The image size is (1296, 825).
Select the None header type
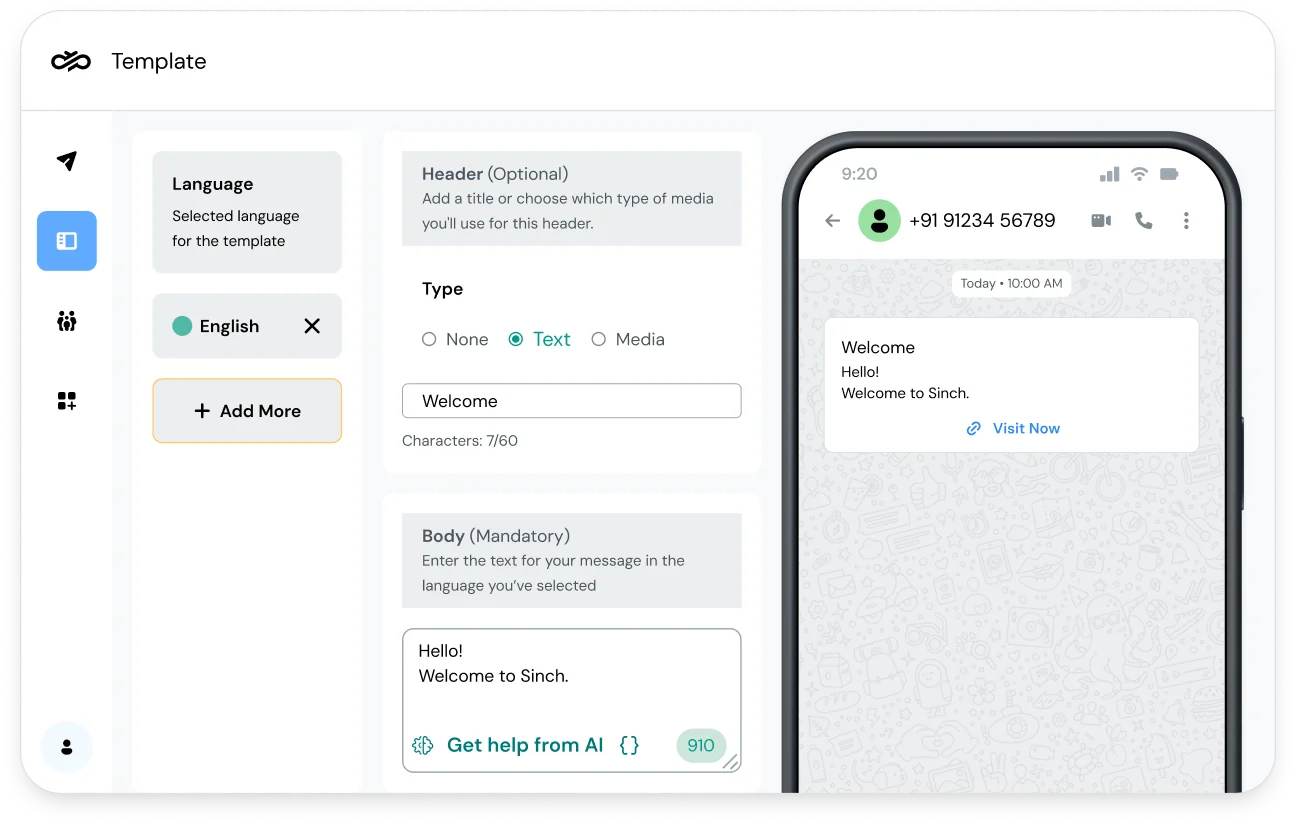(455, 339)
